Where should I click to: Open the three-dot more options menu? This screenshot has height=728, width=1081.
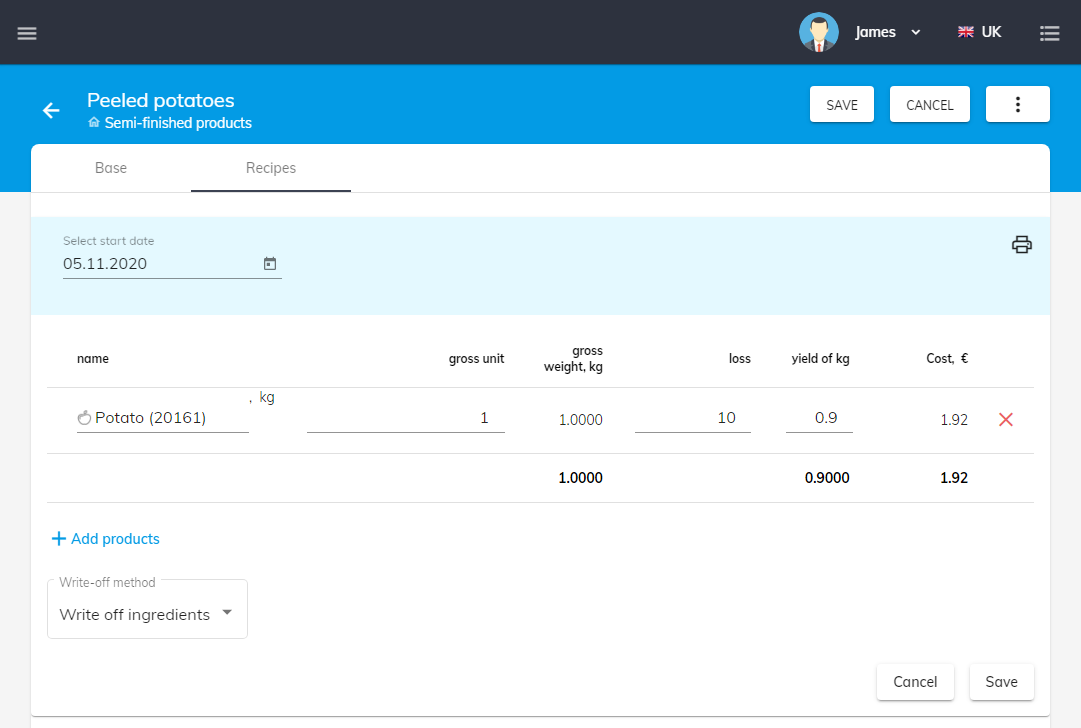point(1017,105)
